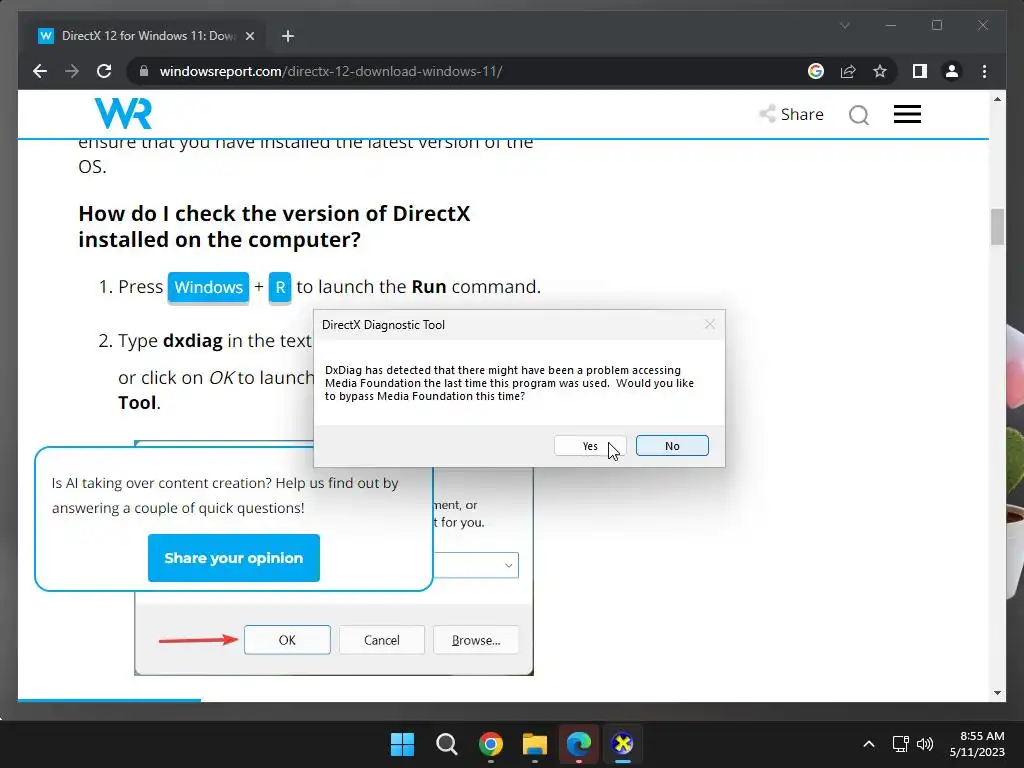Screen dimensions: 1024x768
Task: Click the DirectX Diagnostic taskbar icon
Action: (622, 744)
